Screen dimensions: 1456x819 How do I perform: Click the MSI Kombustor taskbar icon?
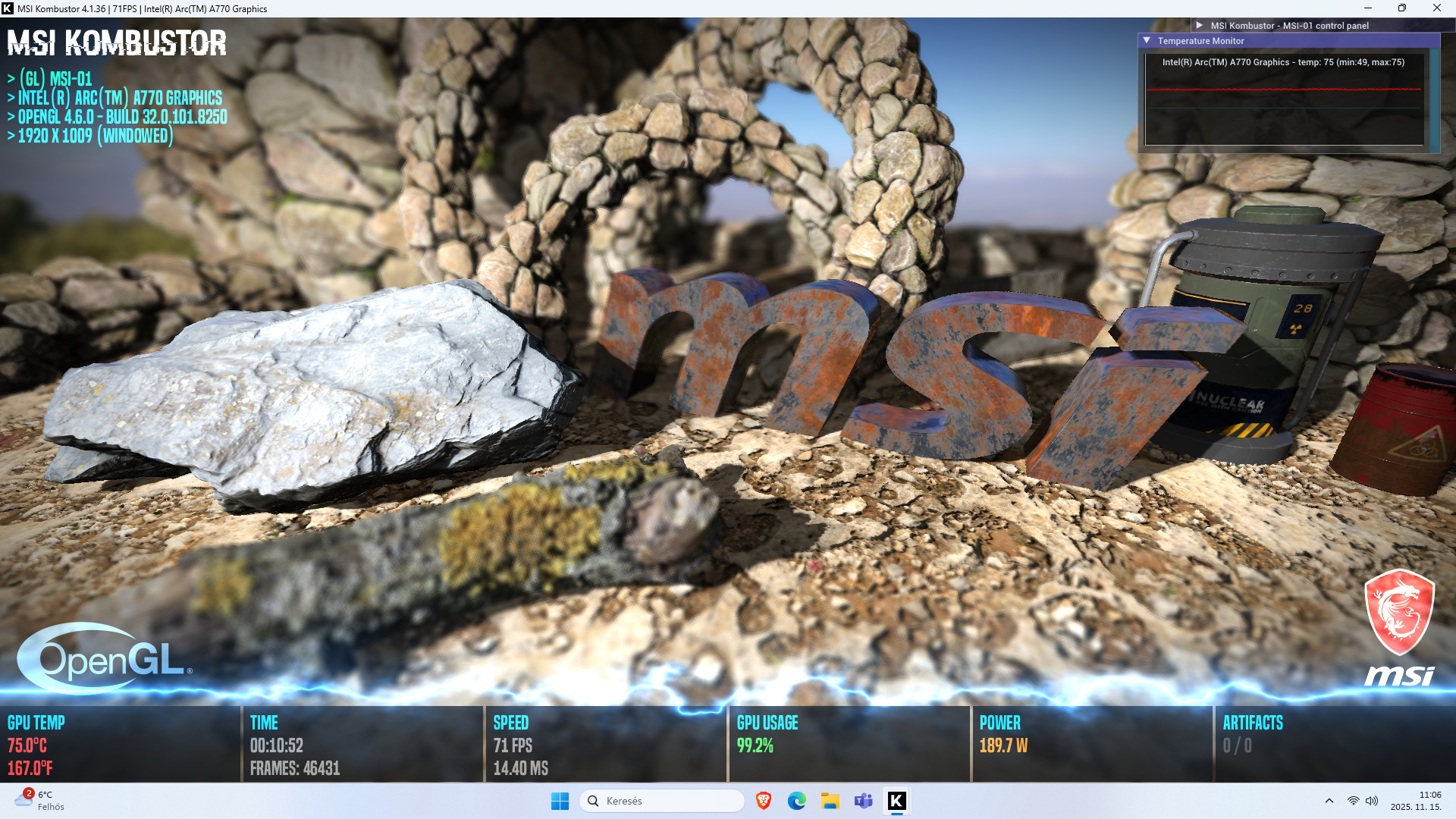pyautogui.click(x=896, y=801)
